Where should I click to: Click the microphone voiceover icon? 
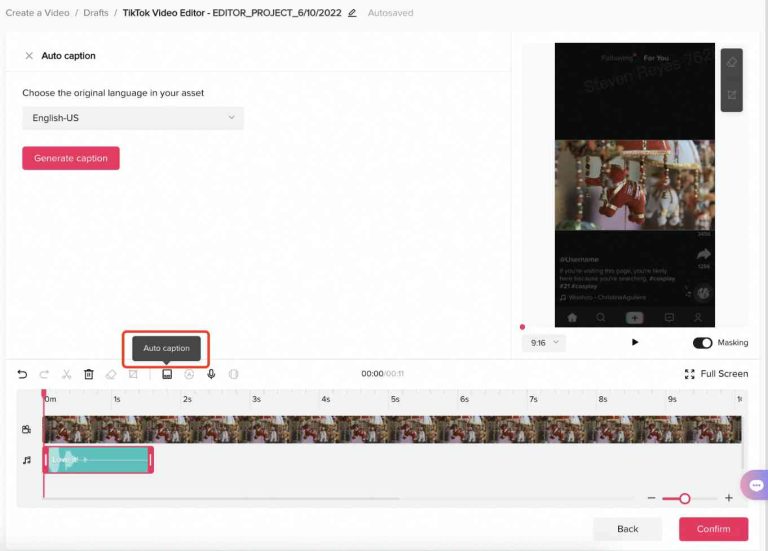pyautogui.click(x=211, y=374)
